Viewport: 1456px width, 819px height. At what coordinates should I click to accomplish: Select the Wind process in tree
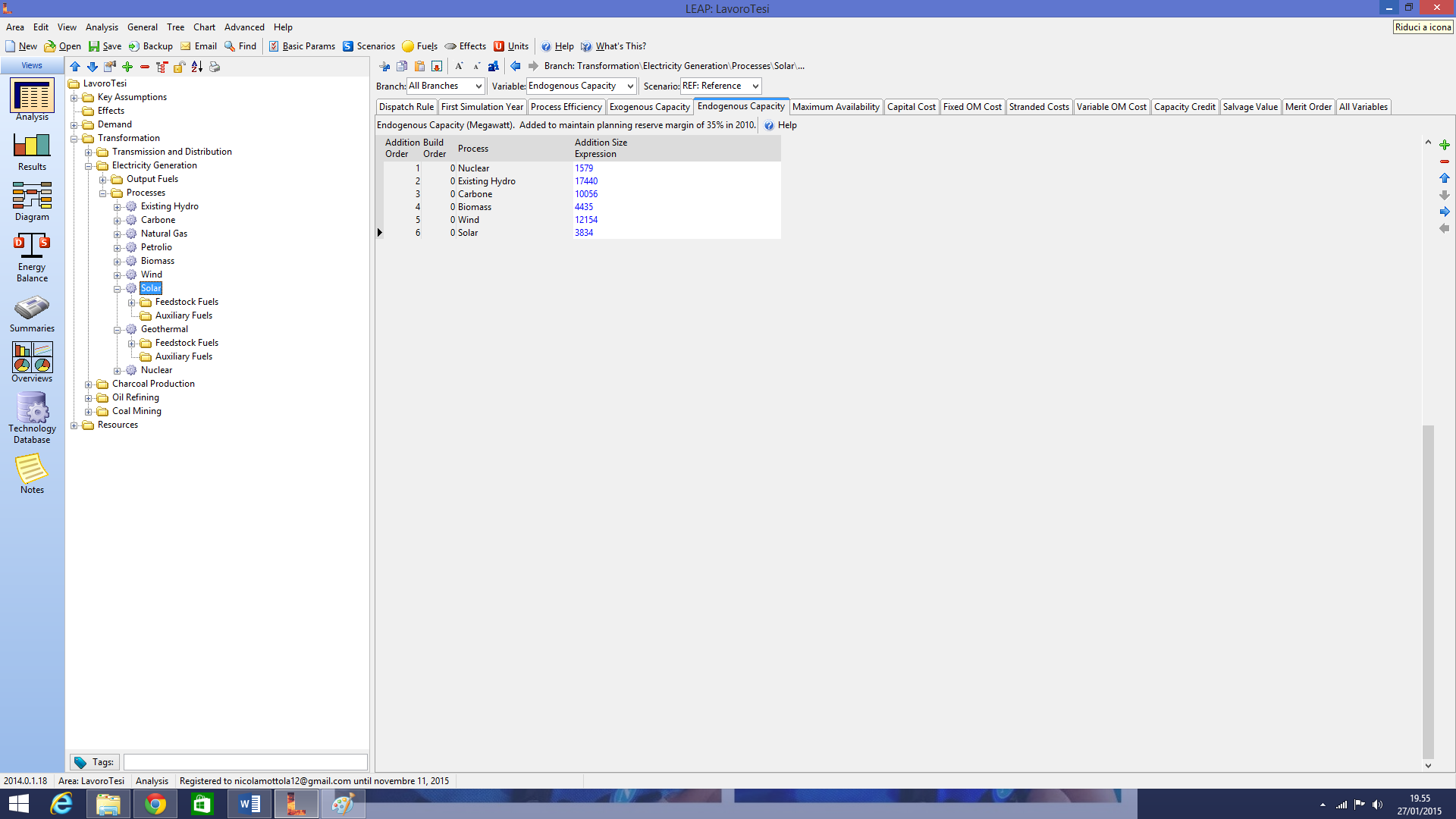tap(151, 275)
